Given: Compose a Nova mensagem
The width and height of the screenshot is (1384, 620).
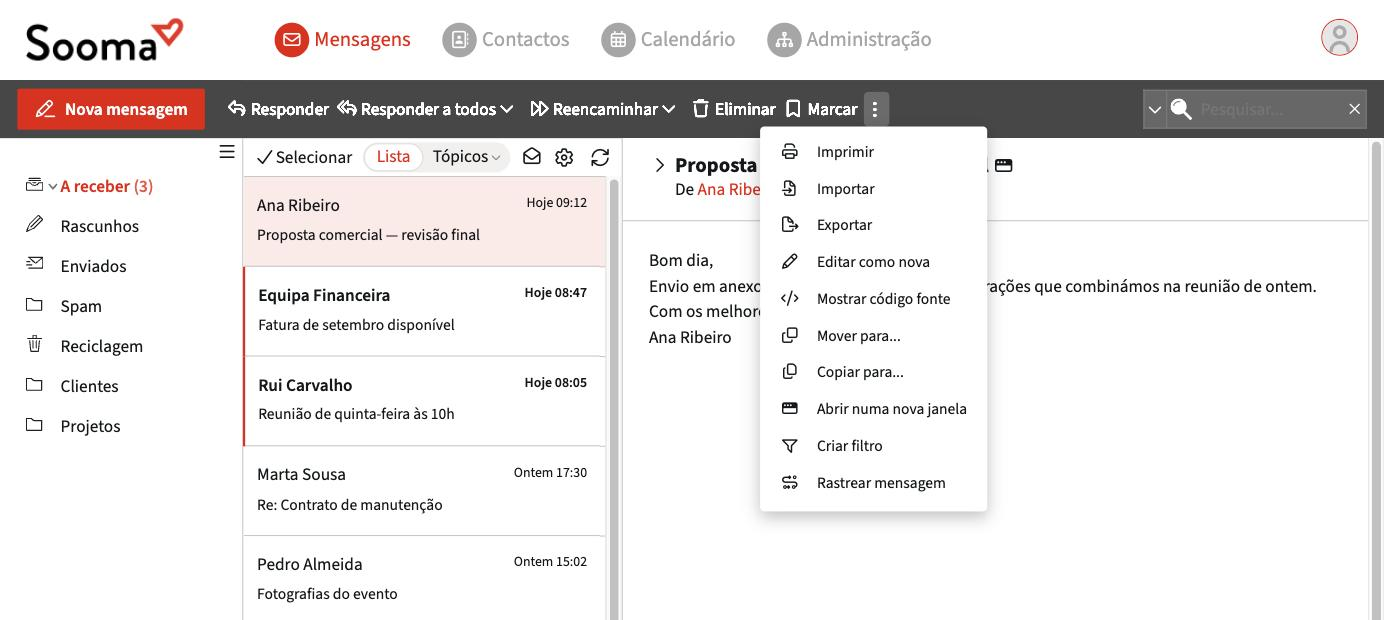Looking at the screenshot, I should coord(111,109).
